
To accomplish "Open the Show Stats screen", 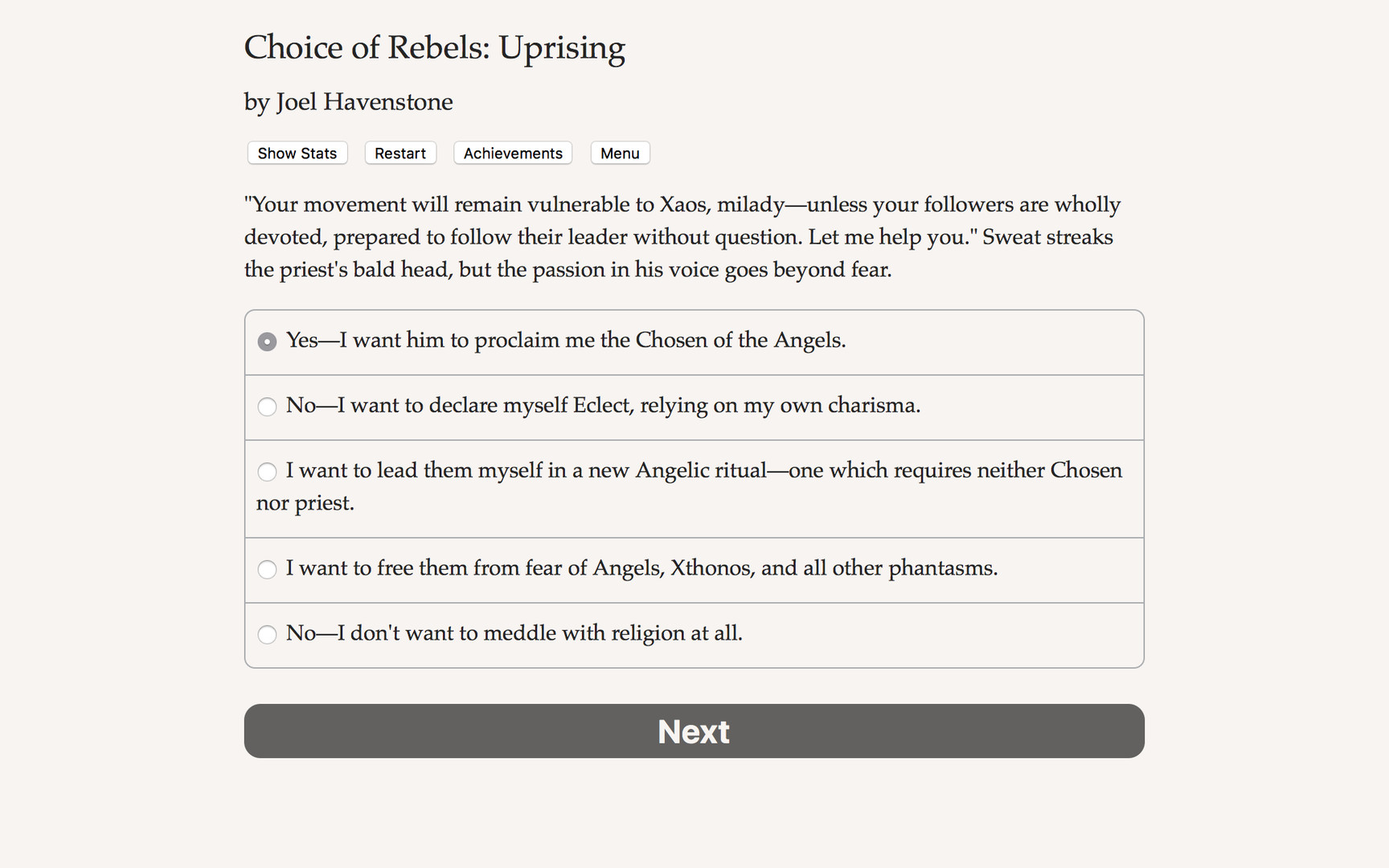I will 297,153.
